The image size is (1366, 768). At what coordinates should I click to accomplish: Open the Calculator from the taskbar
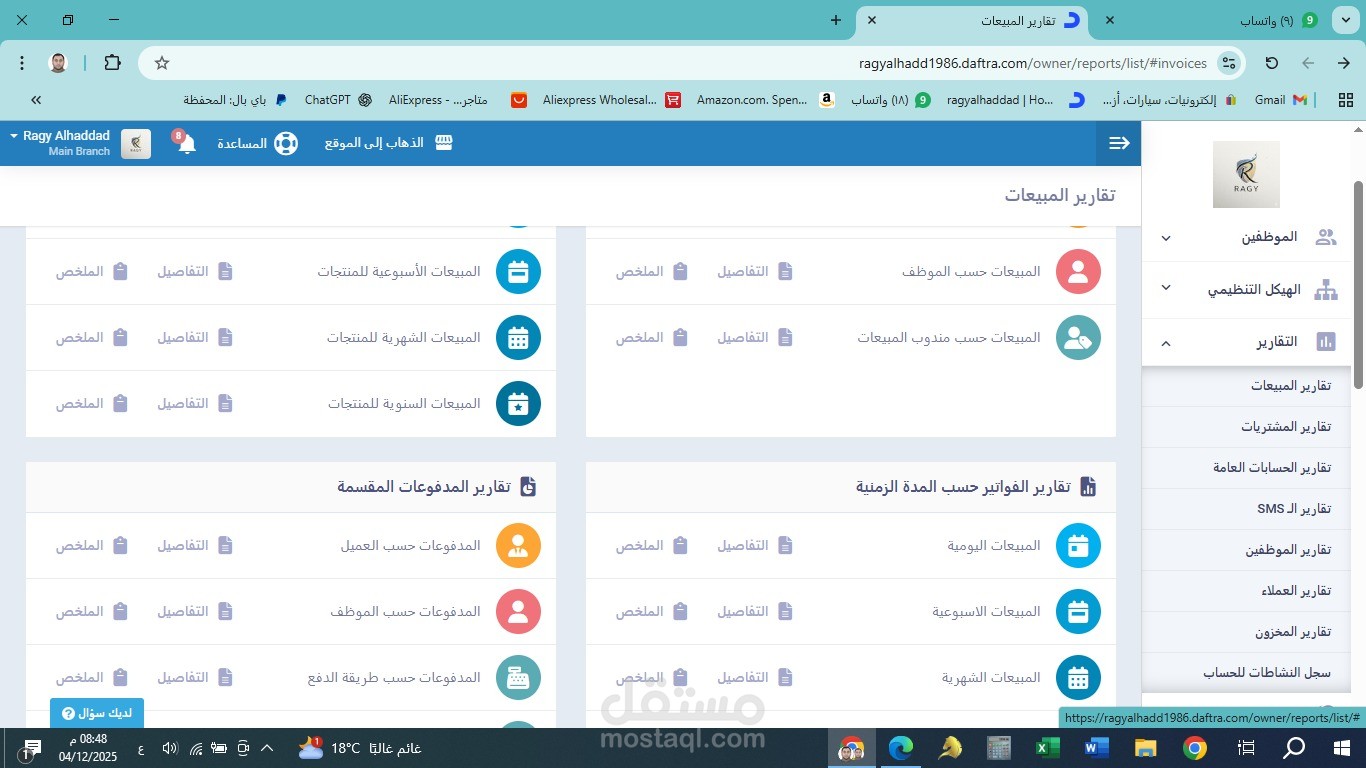click(x=998, y=747)
